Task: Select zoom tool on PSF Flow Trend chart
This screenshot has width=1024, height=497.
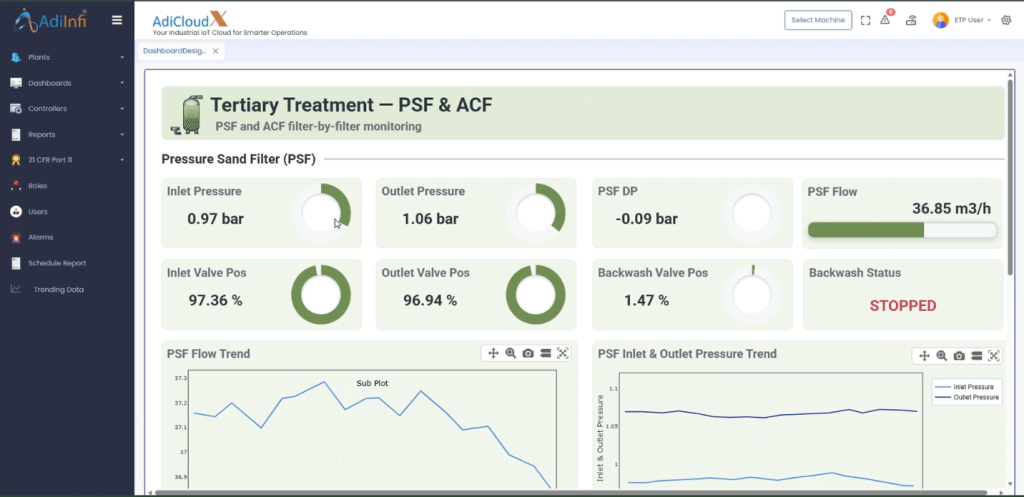Action: pyautogui.click(x=511, y=353)
